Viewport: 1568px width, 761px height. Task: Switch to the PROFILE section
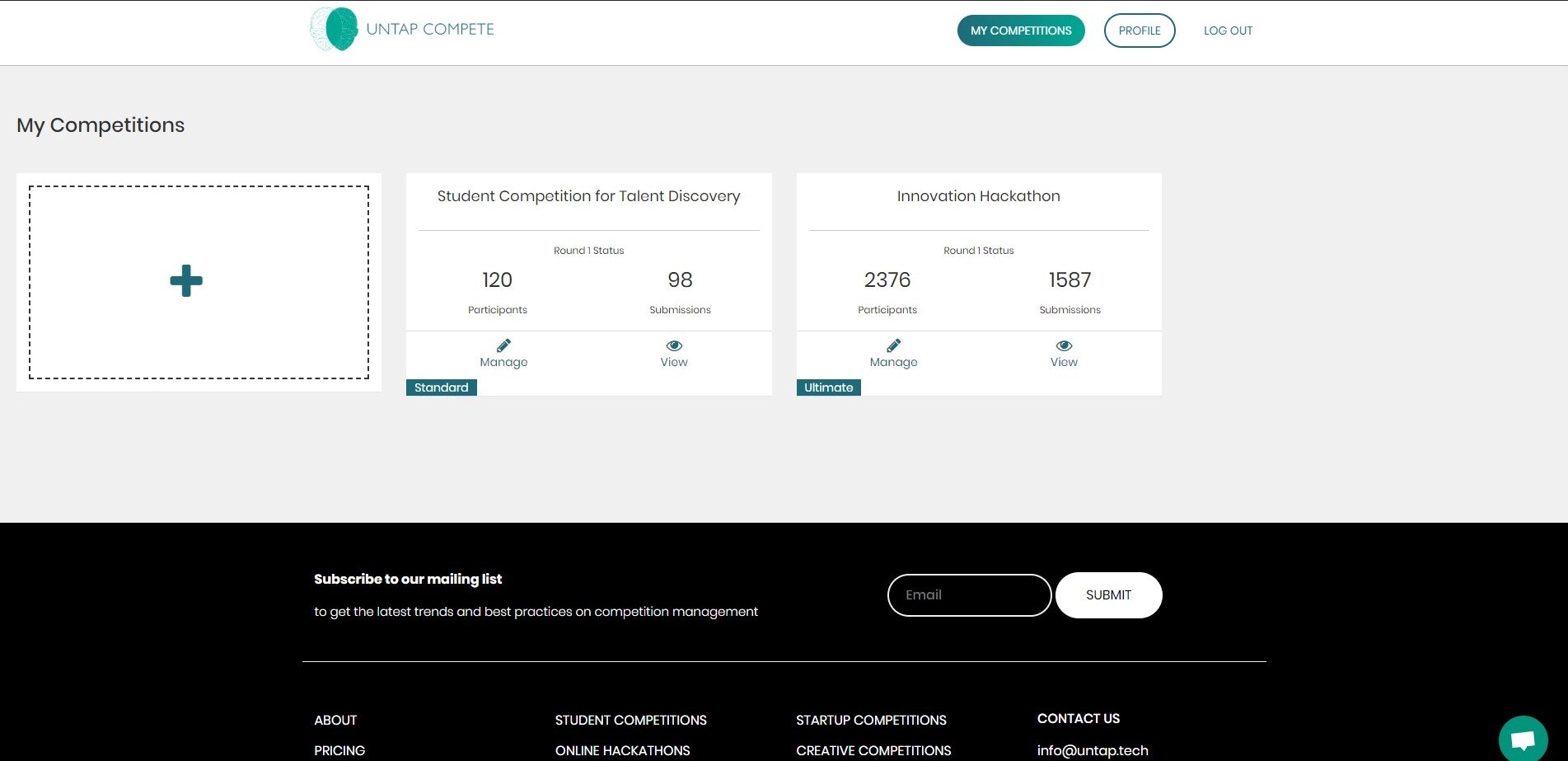tap(1140, 31)
